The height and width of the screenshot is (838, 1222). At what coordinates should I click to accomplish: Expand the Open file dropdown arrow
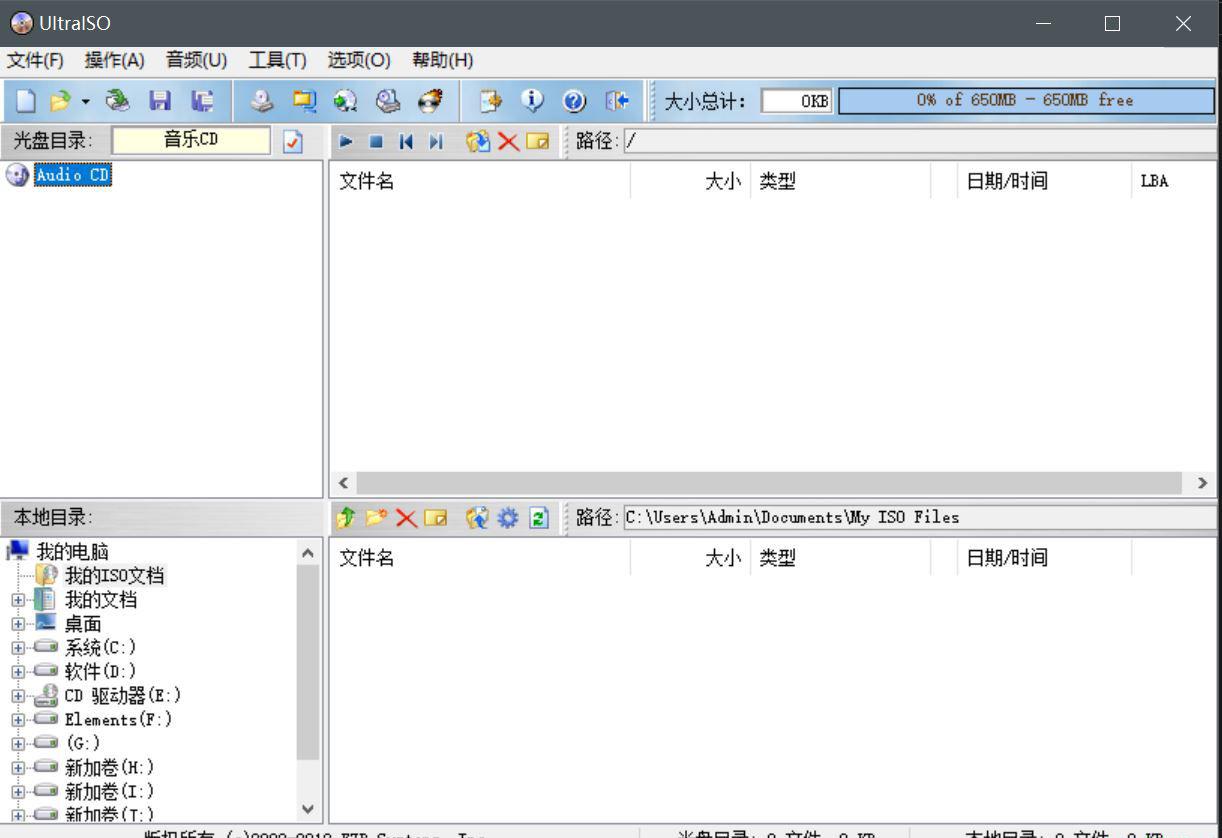click(85, 101)
